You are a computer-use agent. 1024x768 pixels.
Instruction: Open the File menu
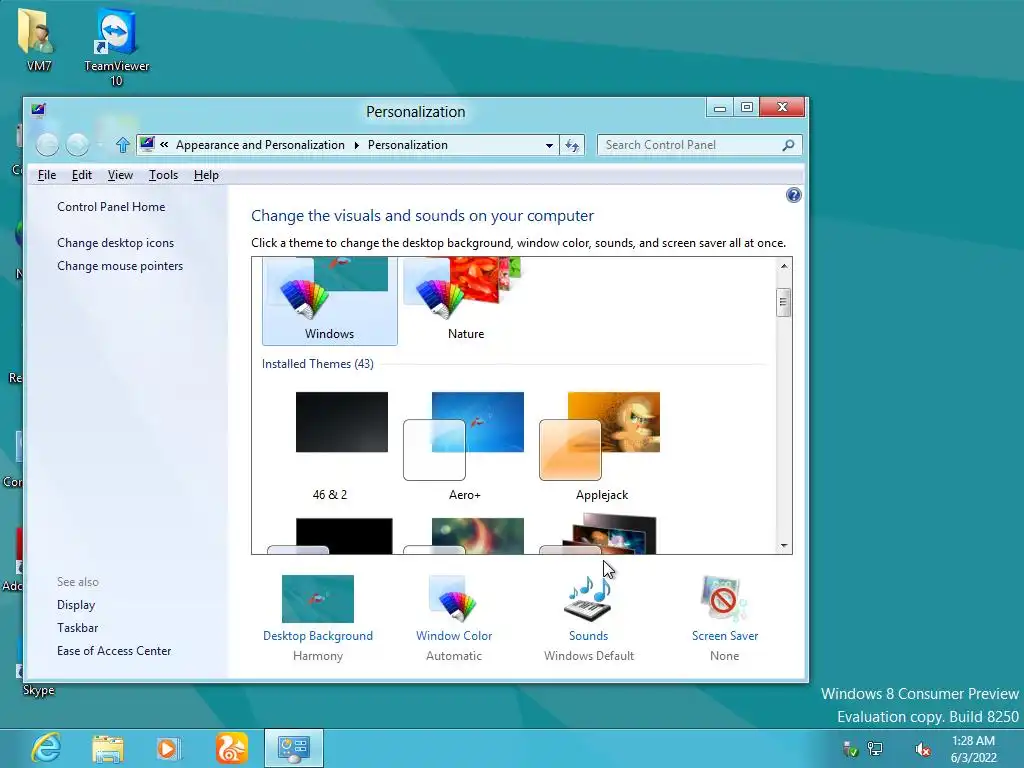(x=47, y=175)
